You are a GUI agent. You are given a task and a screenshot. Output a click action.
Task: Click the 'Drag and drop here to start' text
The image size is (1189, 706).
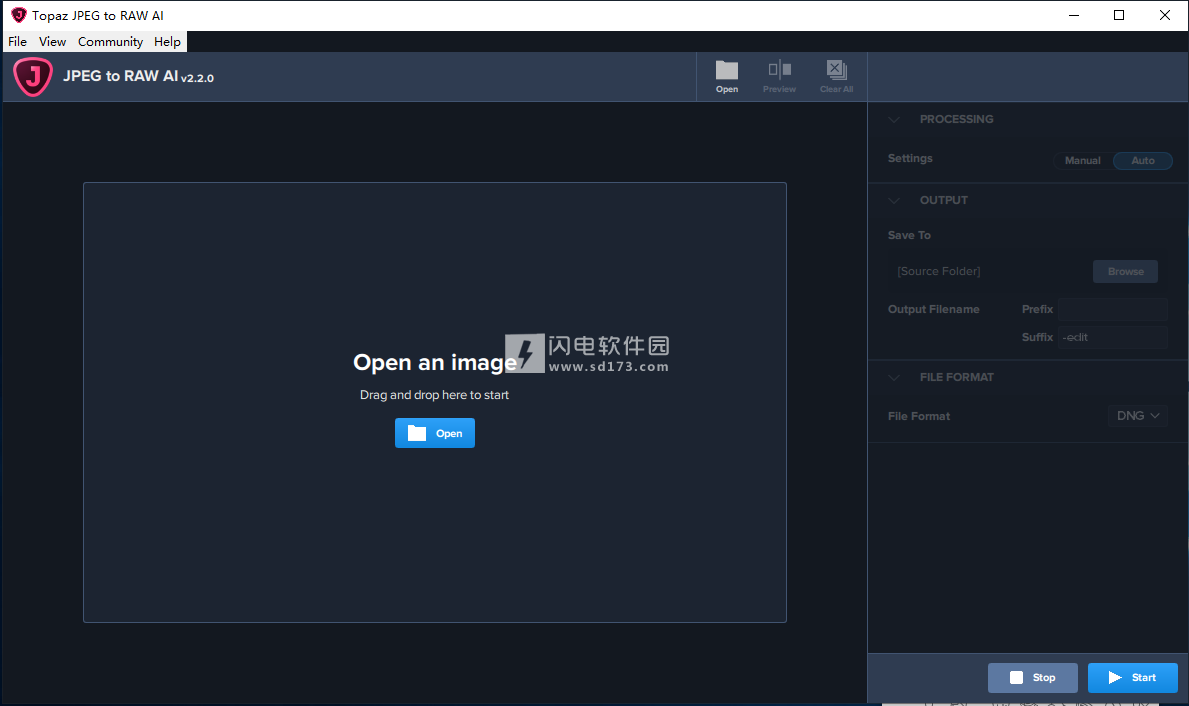pos(435,395)
